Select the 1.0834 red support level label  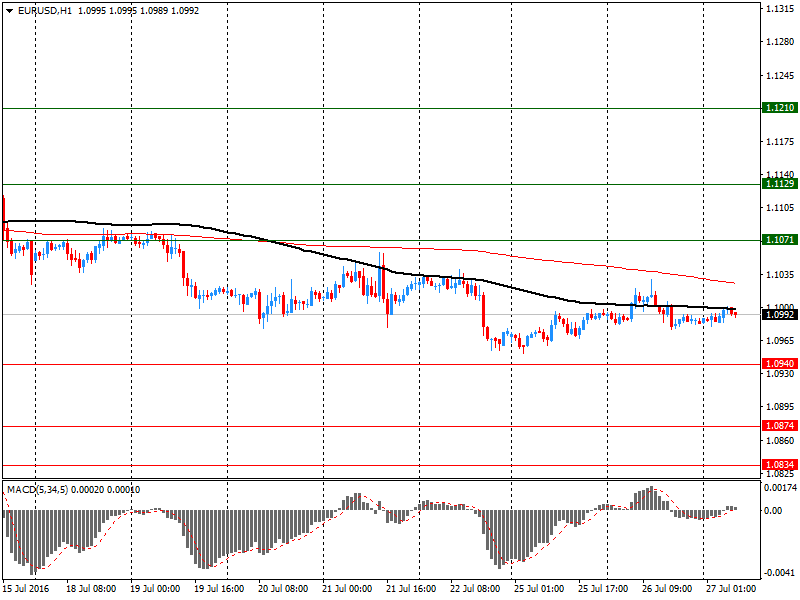click(x=780, y=465)
